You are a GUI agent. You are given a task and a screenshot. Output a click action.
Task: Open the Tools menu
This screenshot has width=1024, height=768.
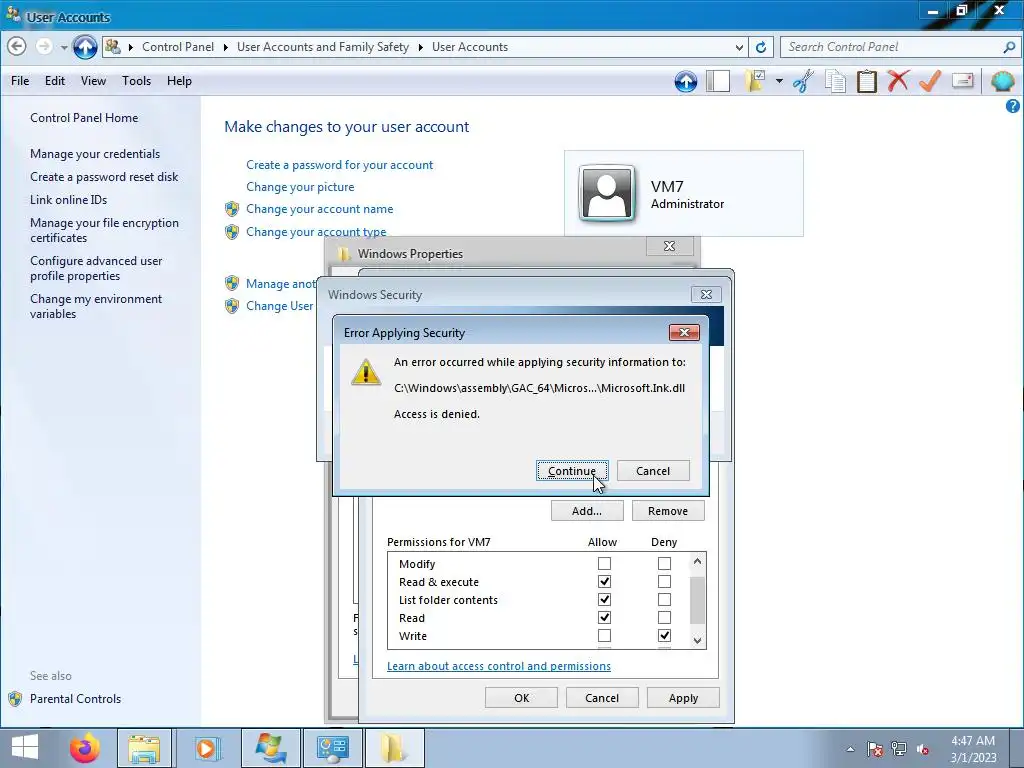(x=136, y=80)
